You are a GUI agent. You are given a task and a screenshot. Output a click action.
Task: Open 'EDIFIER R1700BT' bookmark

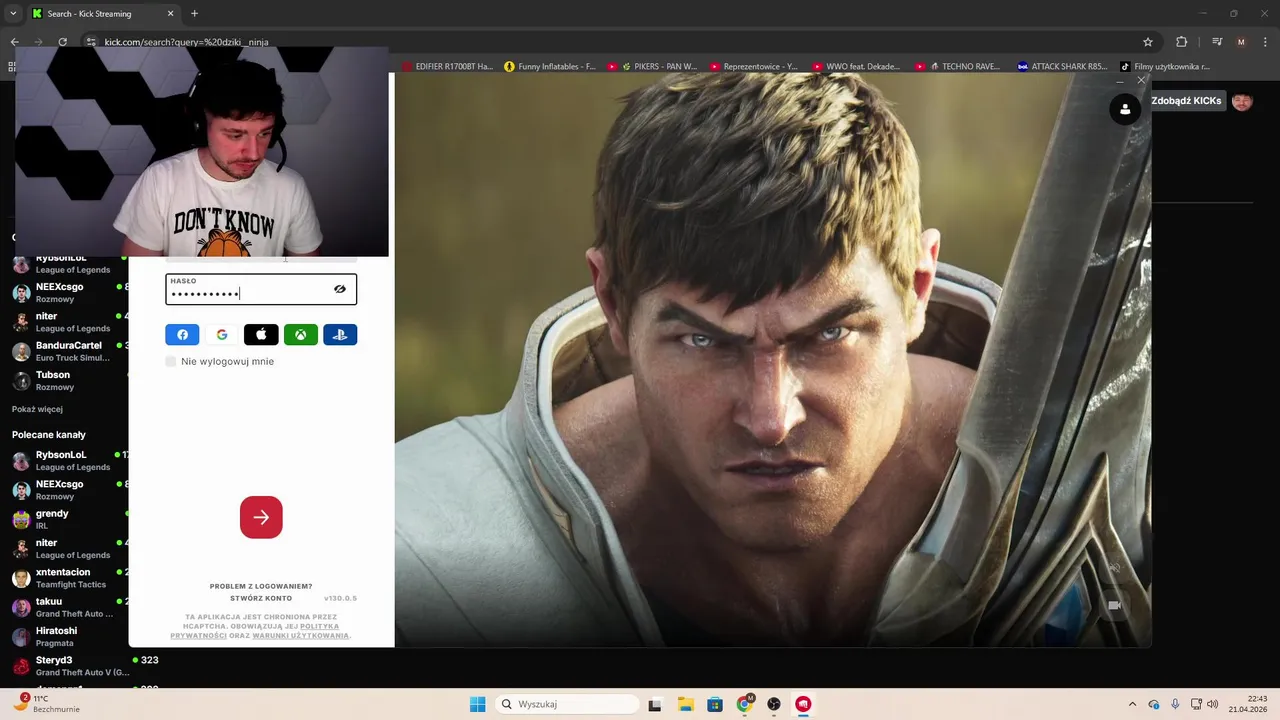448,67
